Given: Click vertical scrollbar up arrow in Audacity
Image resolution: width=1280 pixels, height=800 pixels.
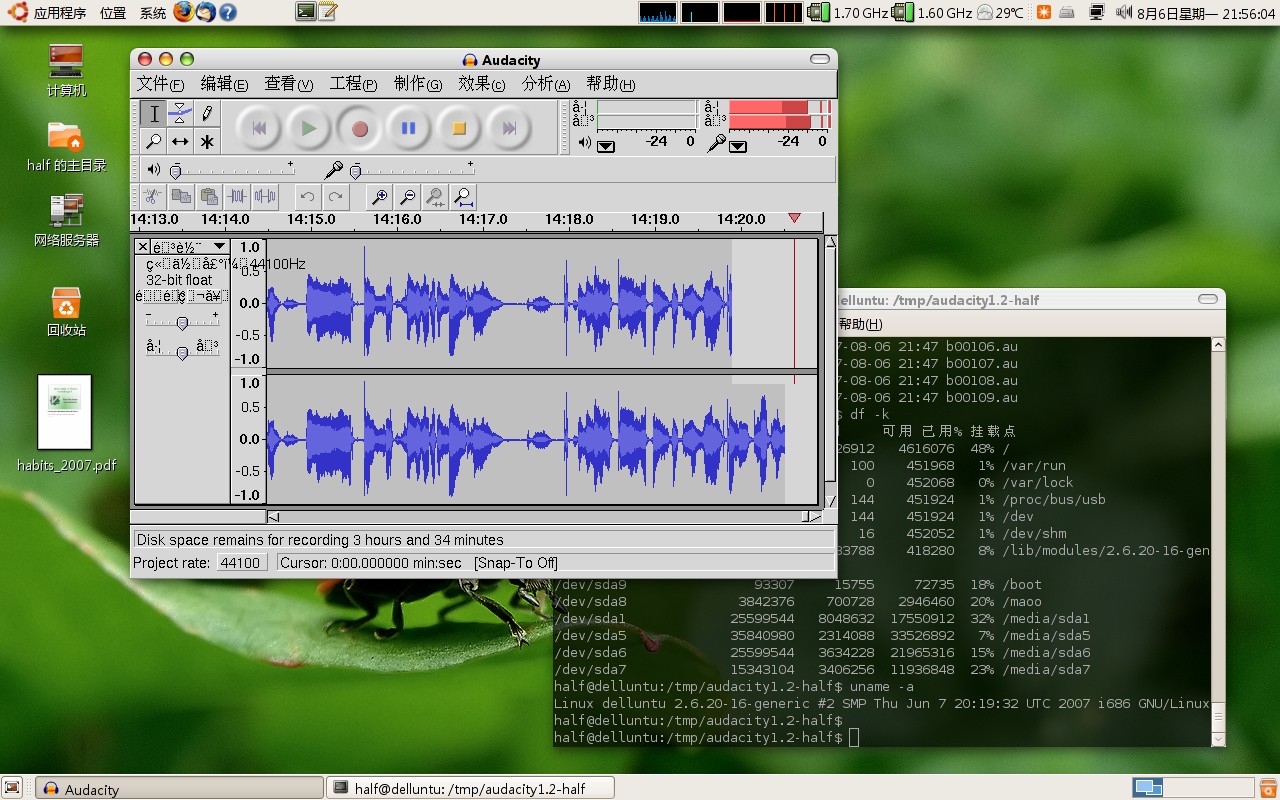Looking at the screenshot, I should tap(830, 243).
